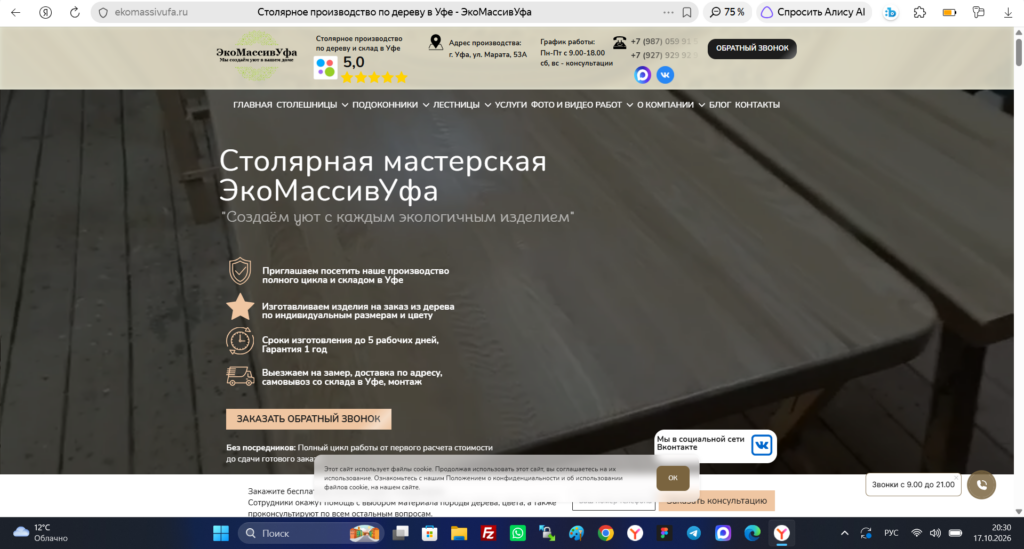
Task: Open Google Chrome from the taskbar
Action: [x=605, y=533]
